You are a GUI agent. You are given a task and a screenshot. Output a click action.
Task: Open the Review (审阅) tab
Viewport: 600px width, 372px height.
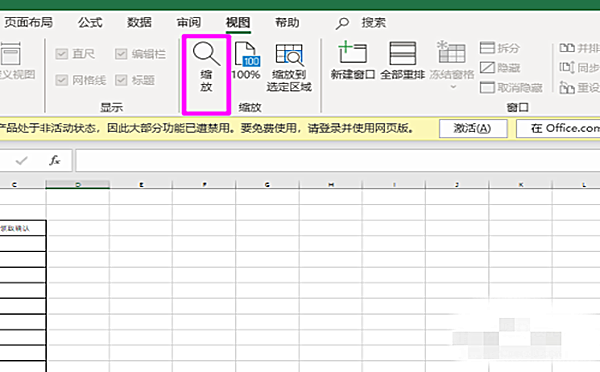coord(189,23)
